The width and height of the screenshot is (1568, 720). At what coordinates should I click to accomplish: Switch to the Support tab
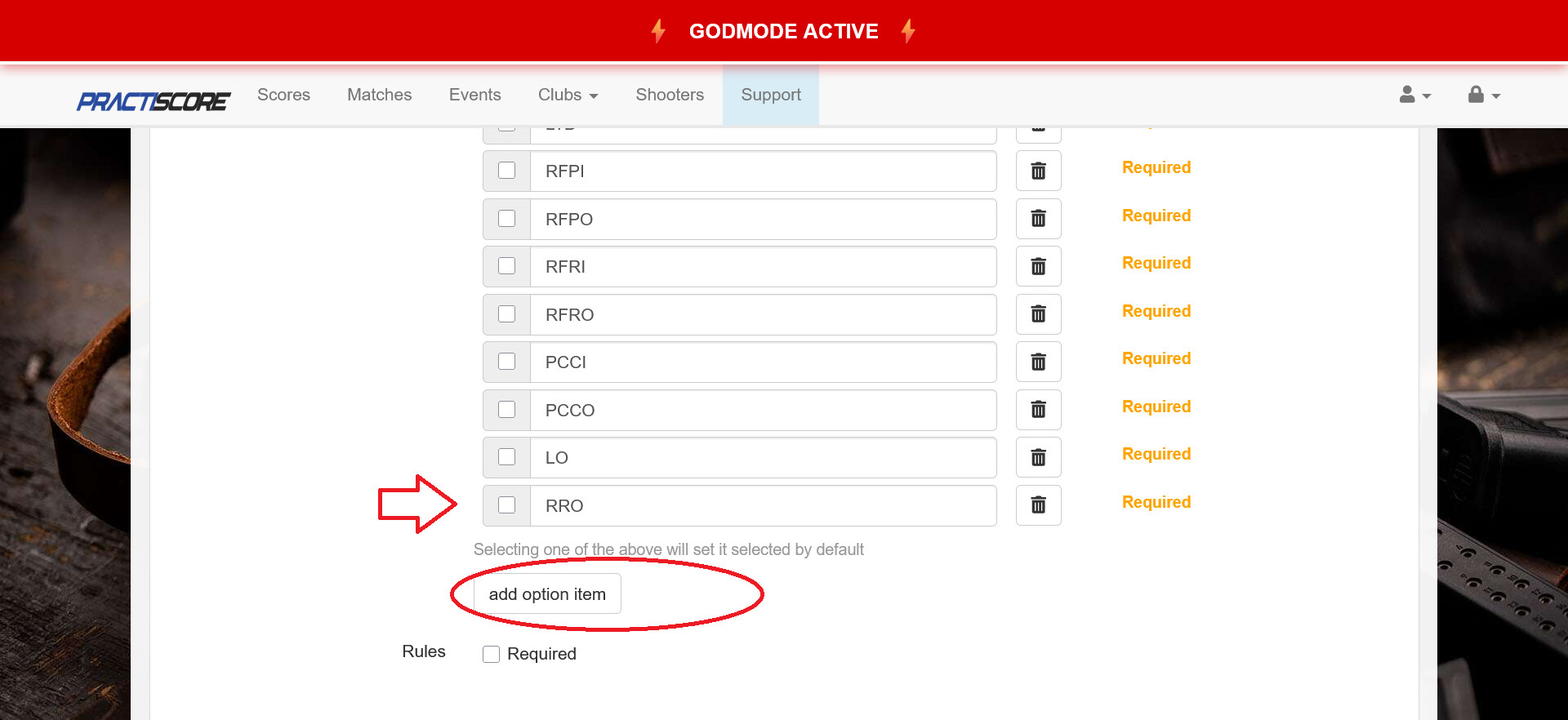tap(770, 95)
